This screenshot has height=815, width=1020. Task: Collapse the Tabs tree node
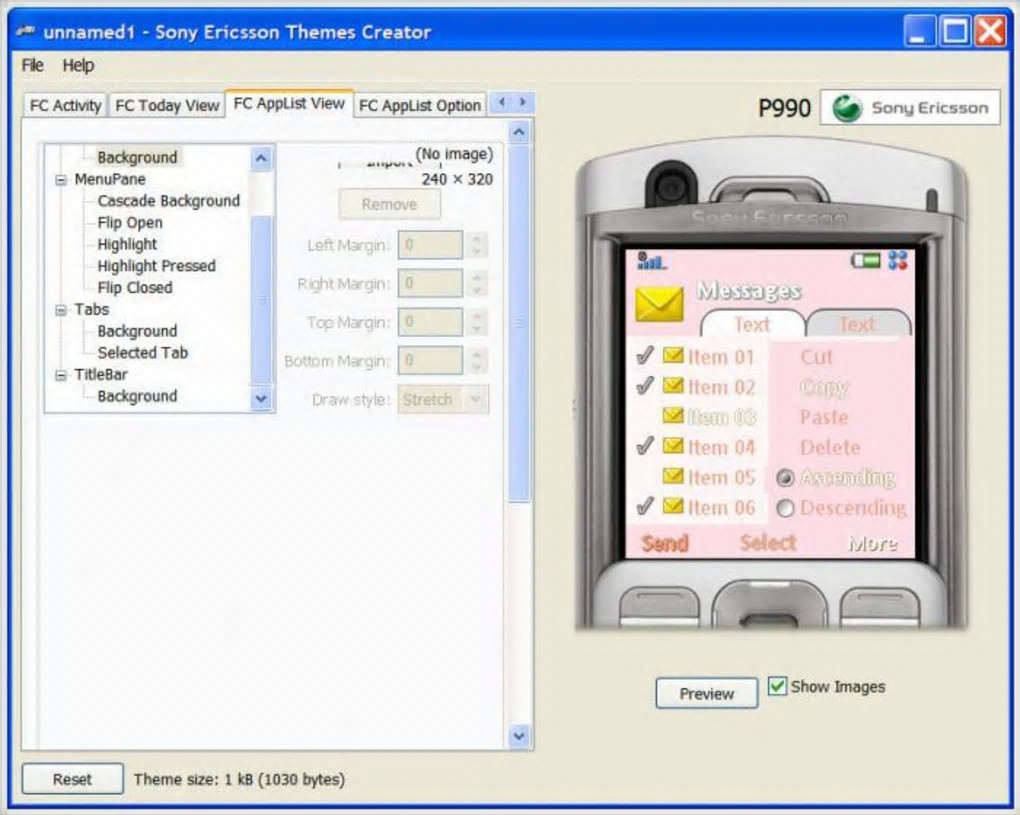pos(60,310)
